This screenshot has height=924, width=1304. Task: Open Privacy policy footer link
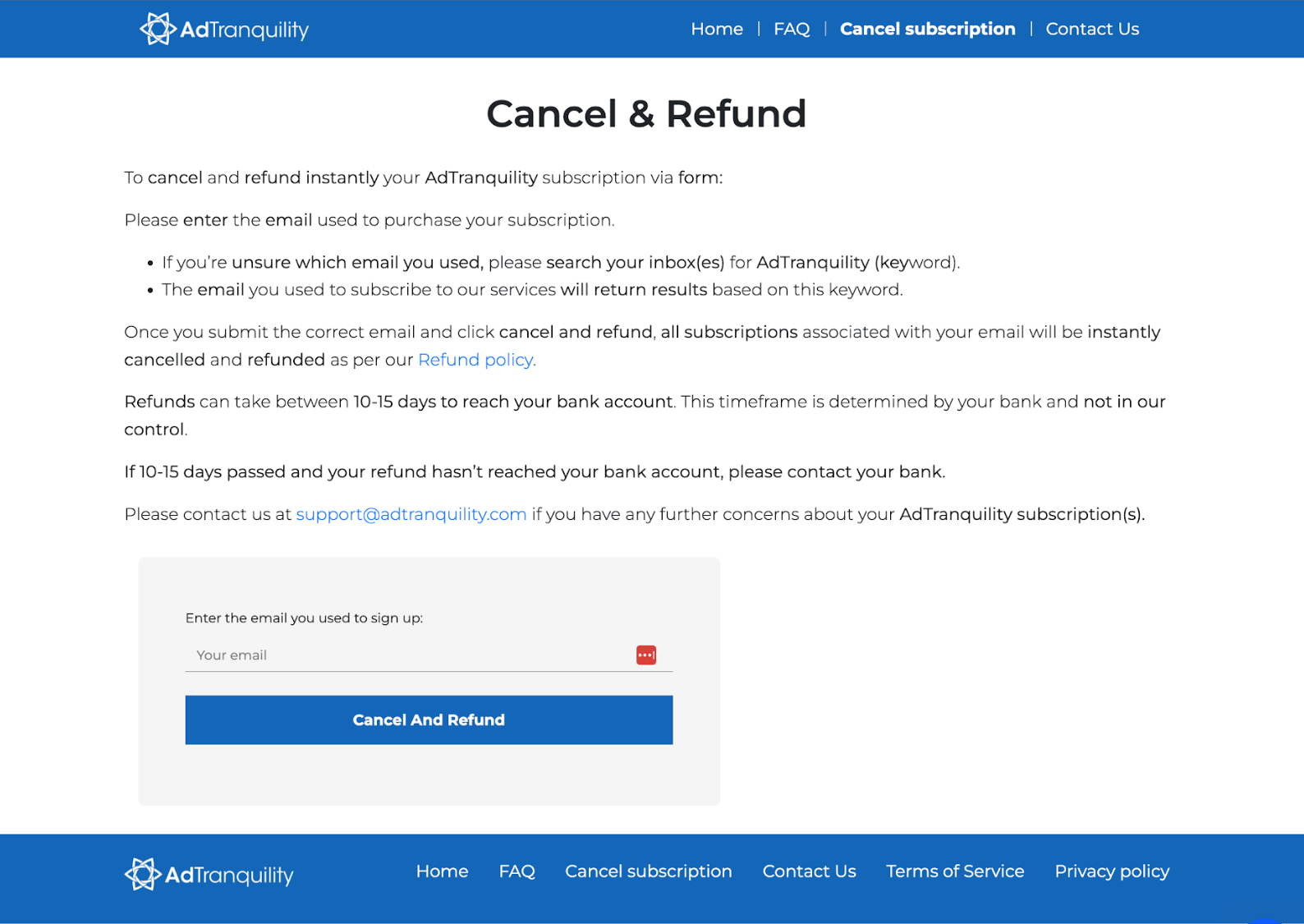pos(1111,871)
